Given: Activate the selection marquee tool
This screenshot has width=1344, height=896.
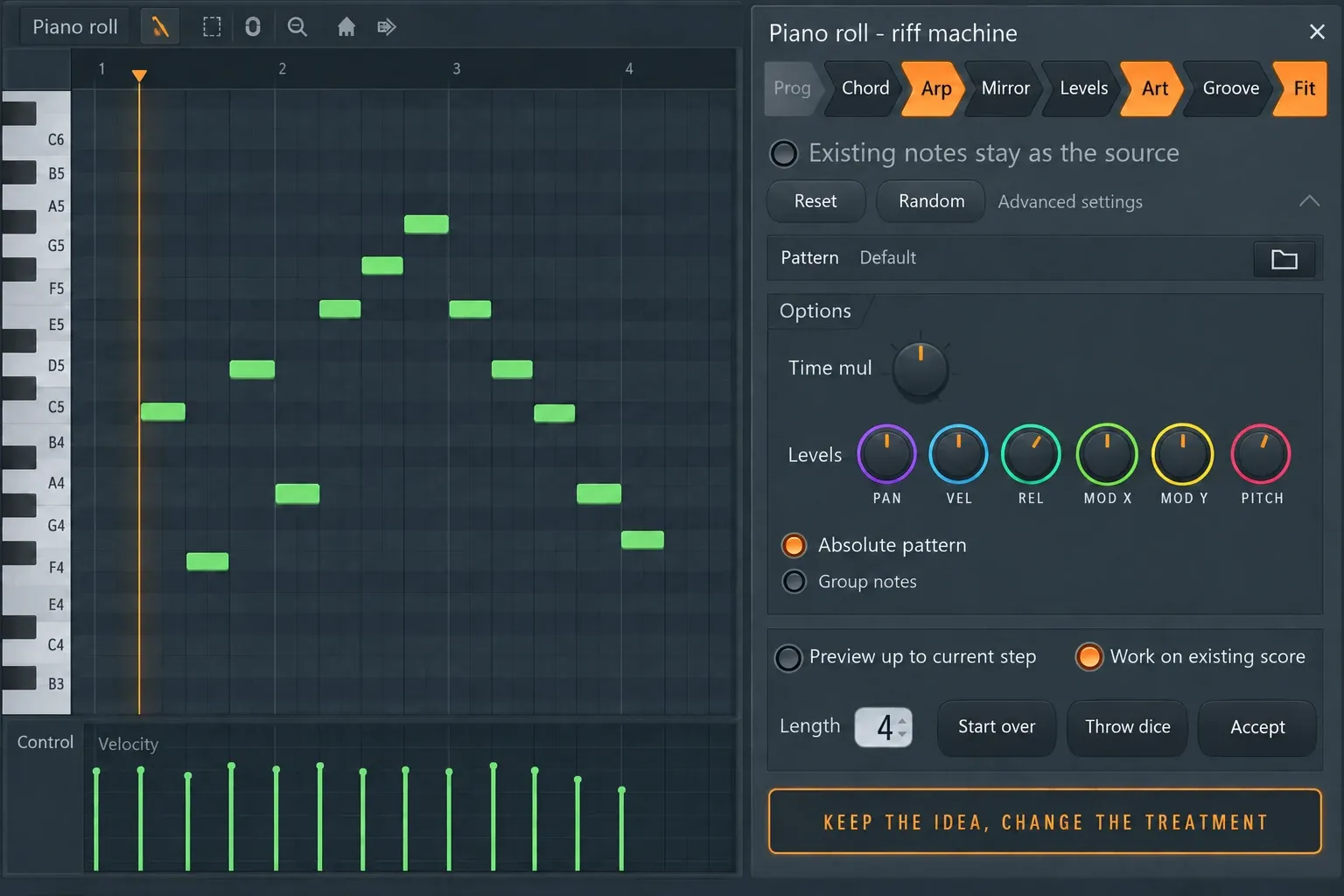Looking at the screenshot, I should 212,27.
